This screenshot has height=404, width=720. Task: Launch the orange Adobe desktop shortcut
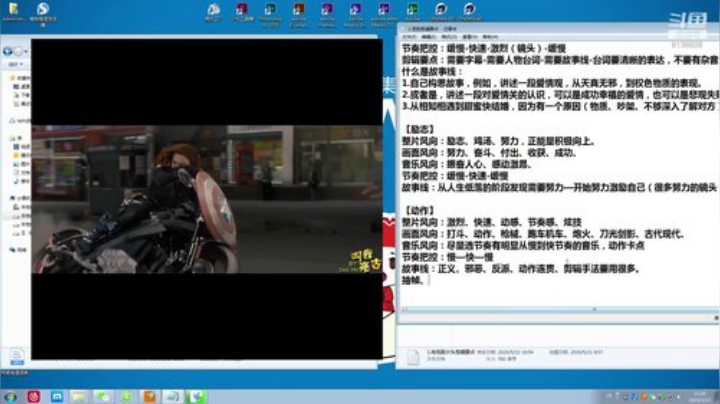[299, 14]
